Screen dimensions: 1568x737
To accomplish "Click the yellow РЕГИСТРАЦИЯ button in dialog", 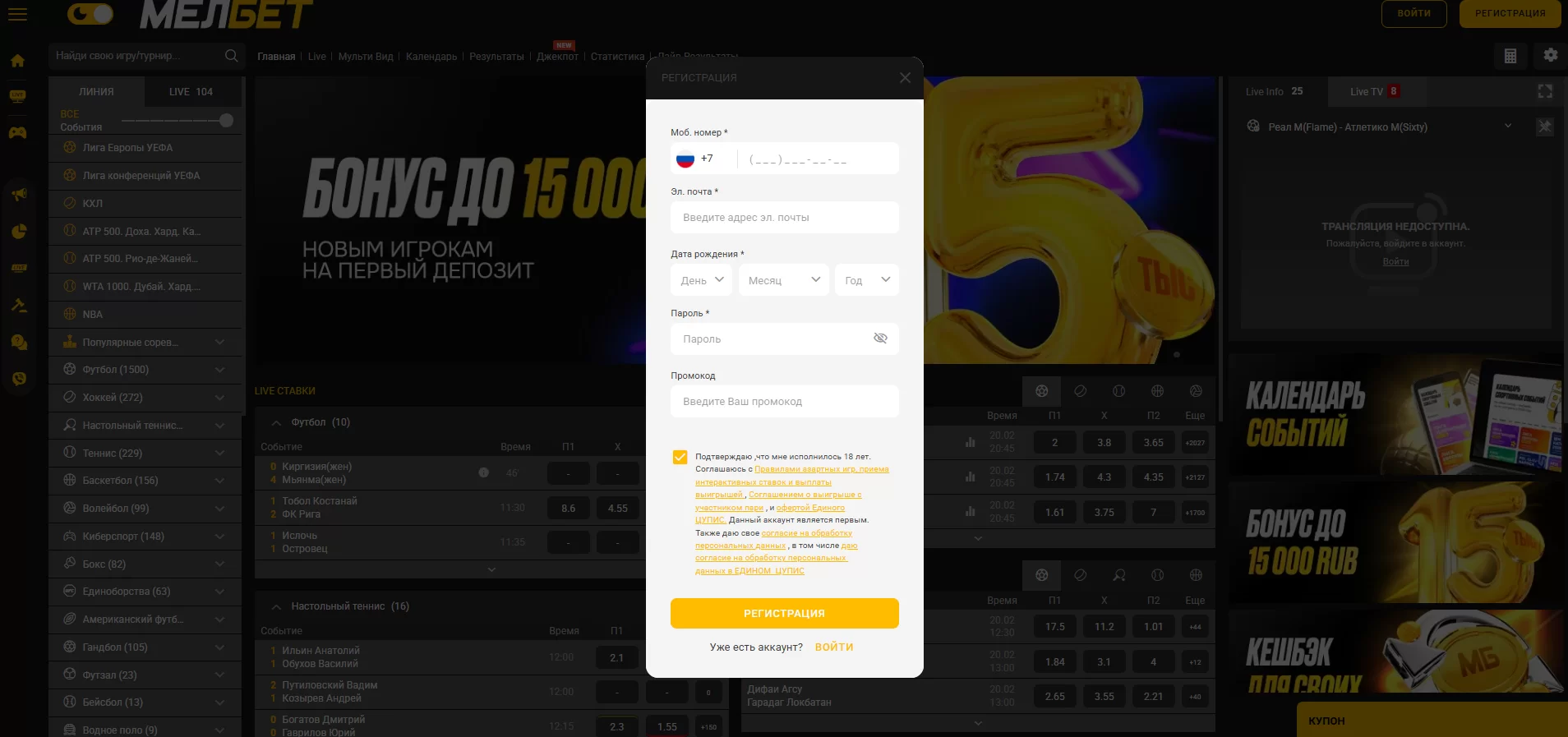I will pos(785,614).
